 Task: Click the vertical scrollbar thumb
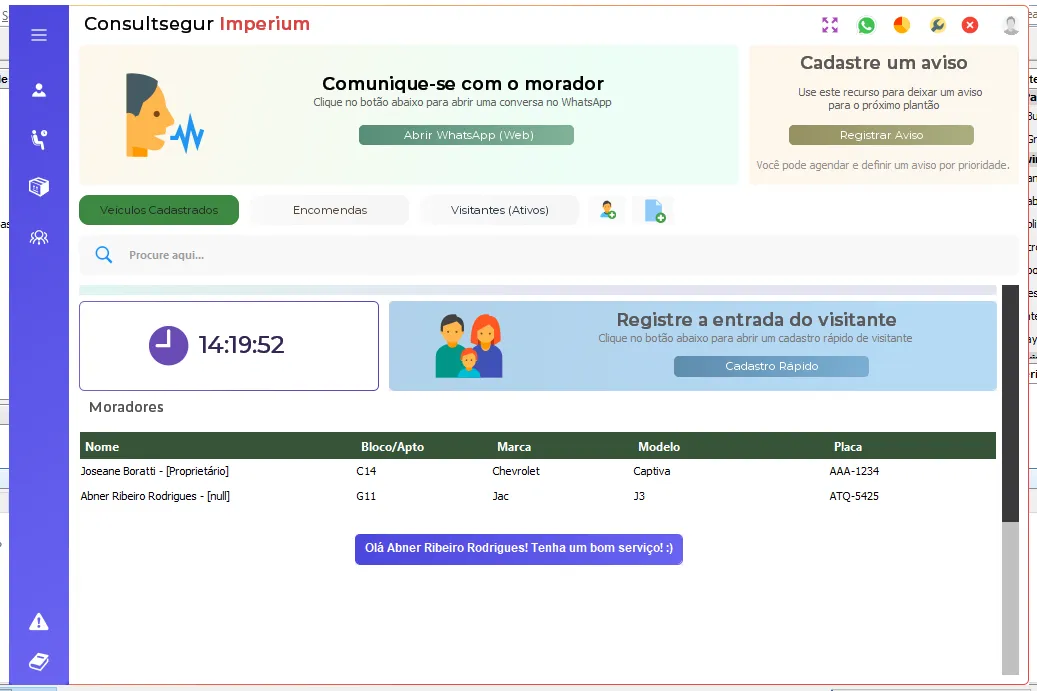(1010, 403)
